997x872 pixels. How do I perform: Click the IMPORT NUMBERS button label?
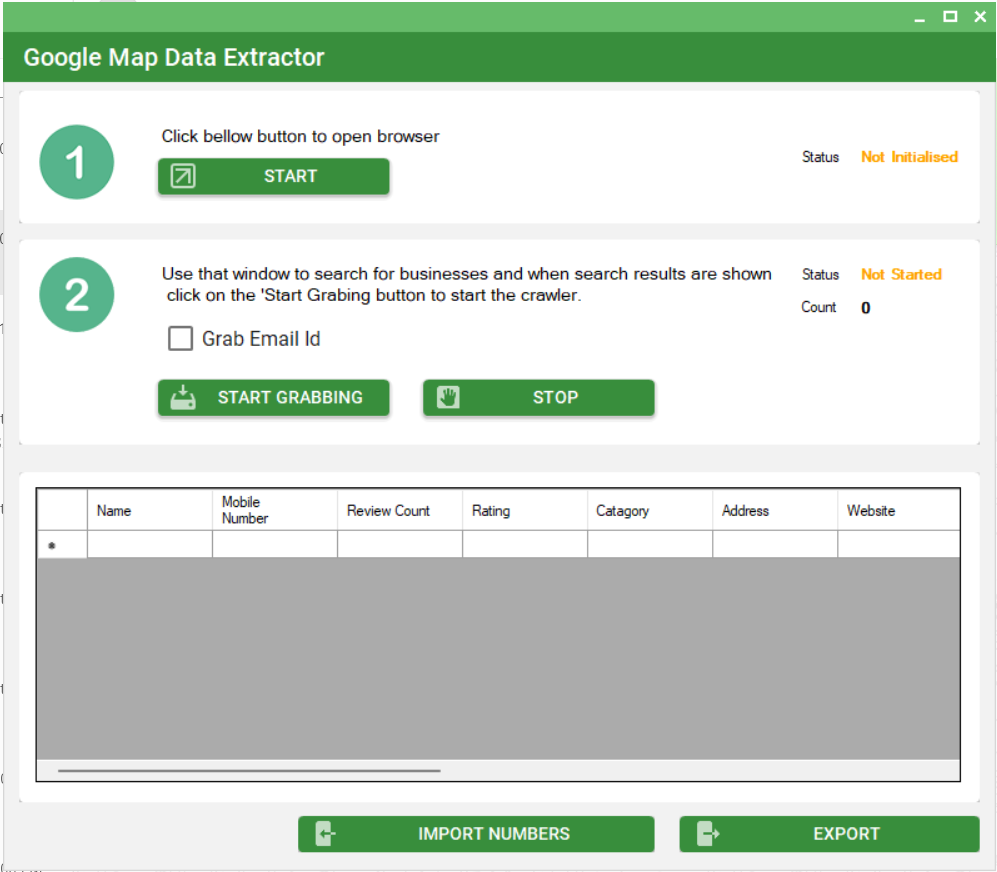pos(494,834)
